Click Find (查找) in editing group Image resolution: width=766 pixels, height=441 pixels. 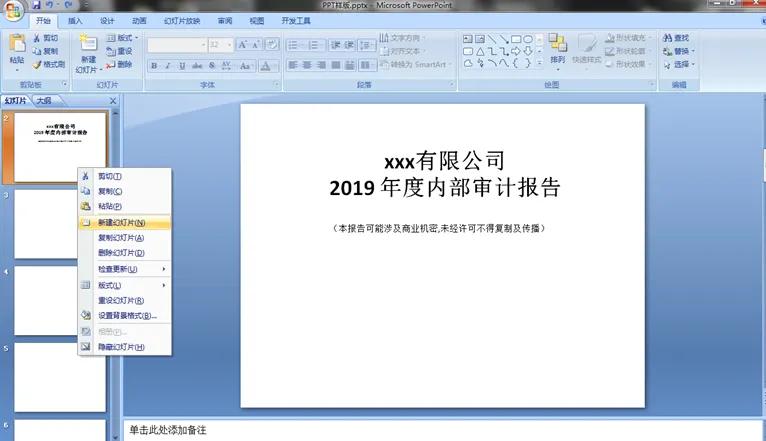coord(676,38)
